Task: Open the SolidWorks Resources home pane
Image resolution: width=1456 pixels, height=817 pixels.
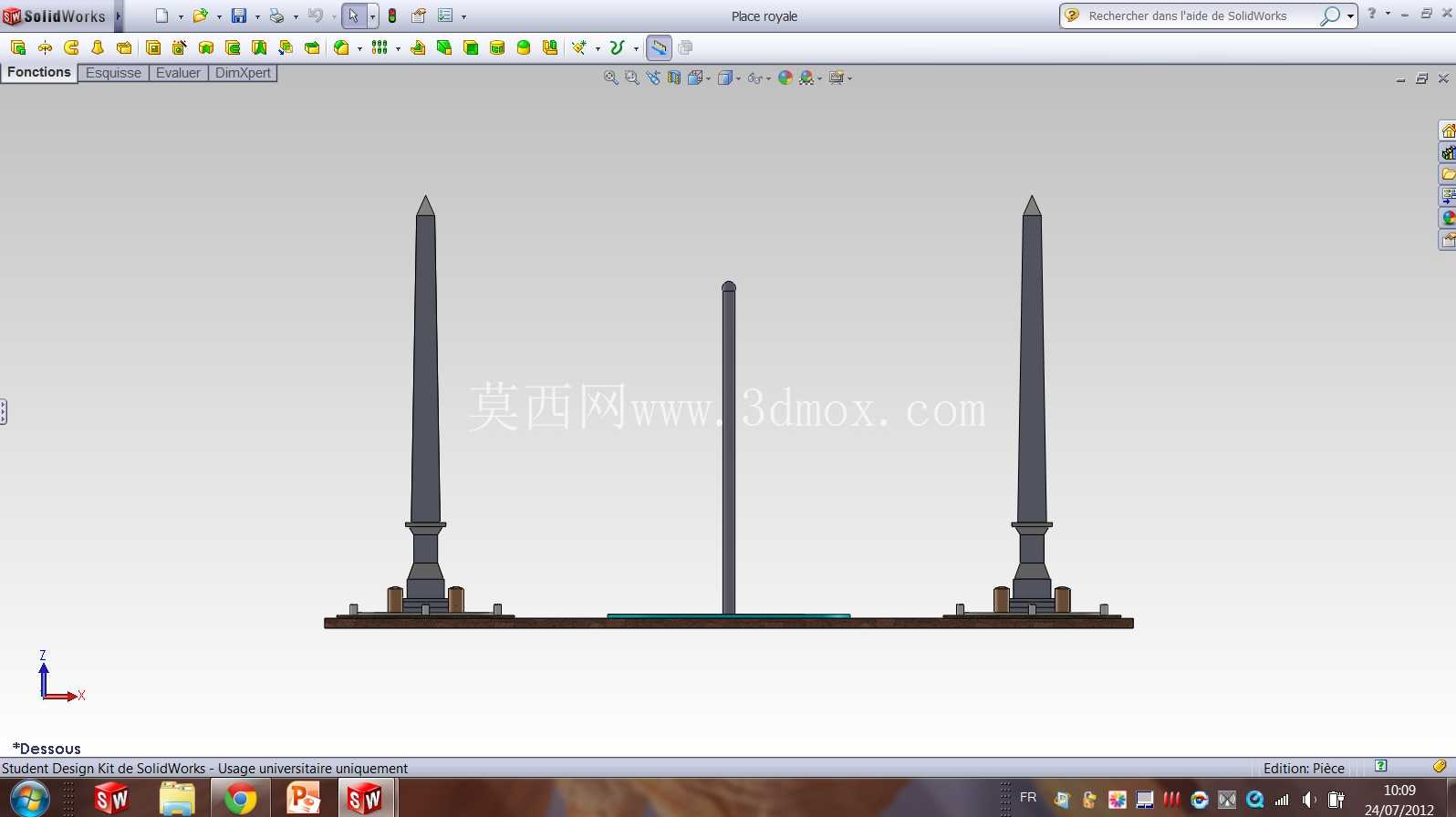Action: click(x=1448, y=130)
